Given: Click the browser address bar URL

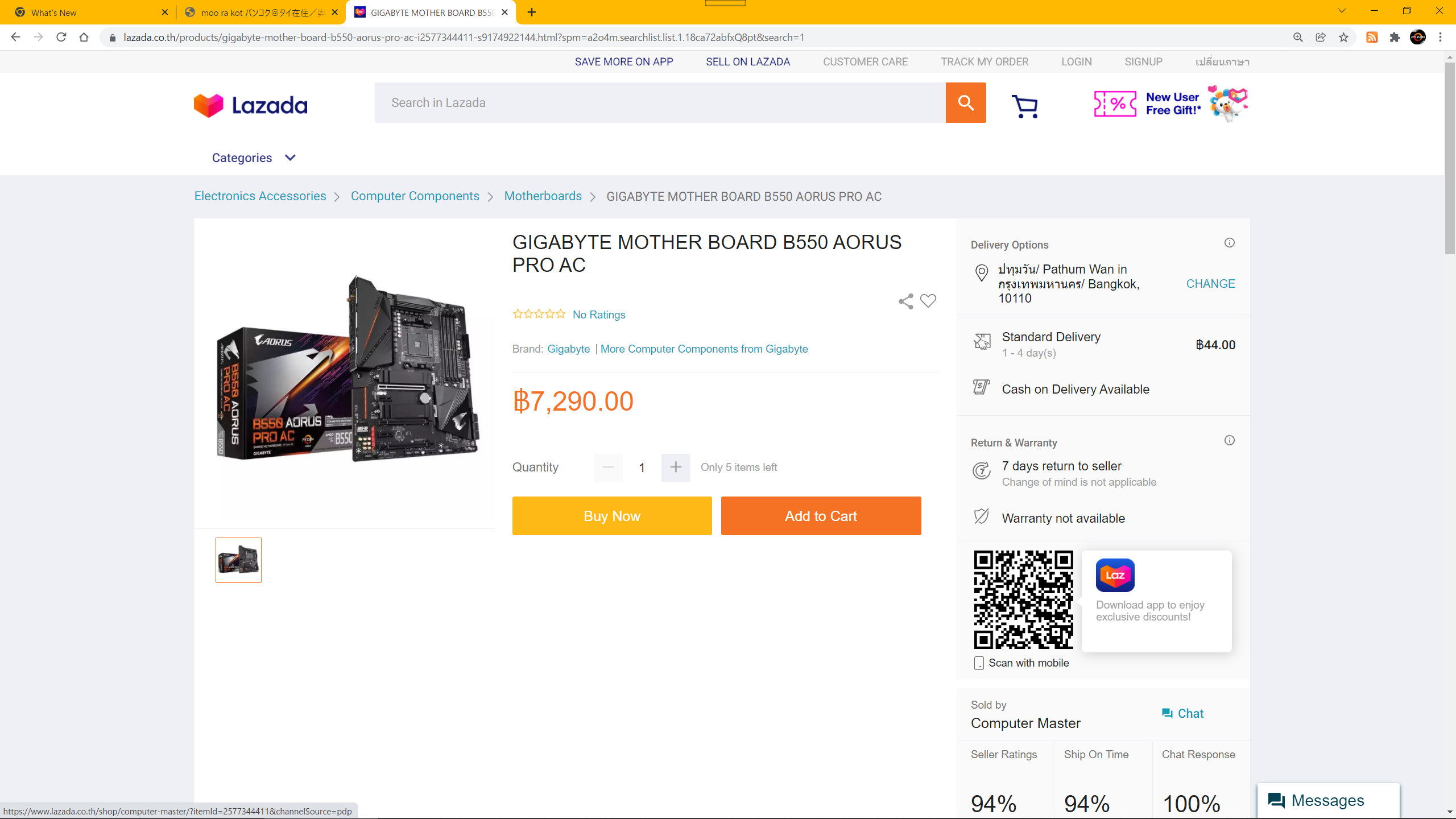Looking at the screenshot, I should (464, 38).
